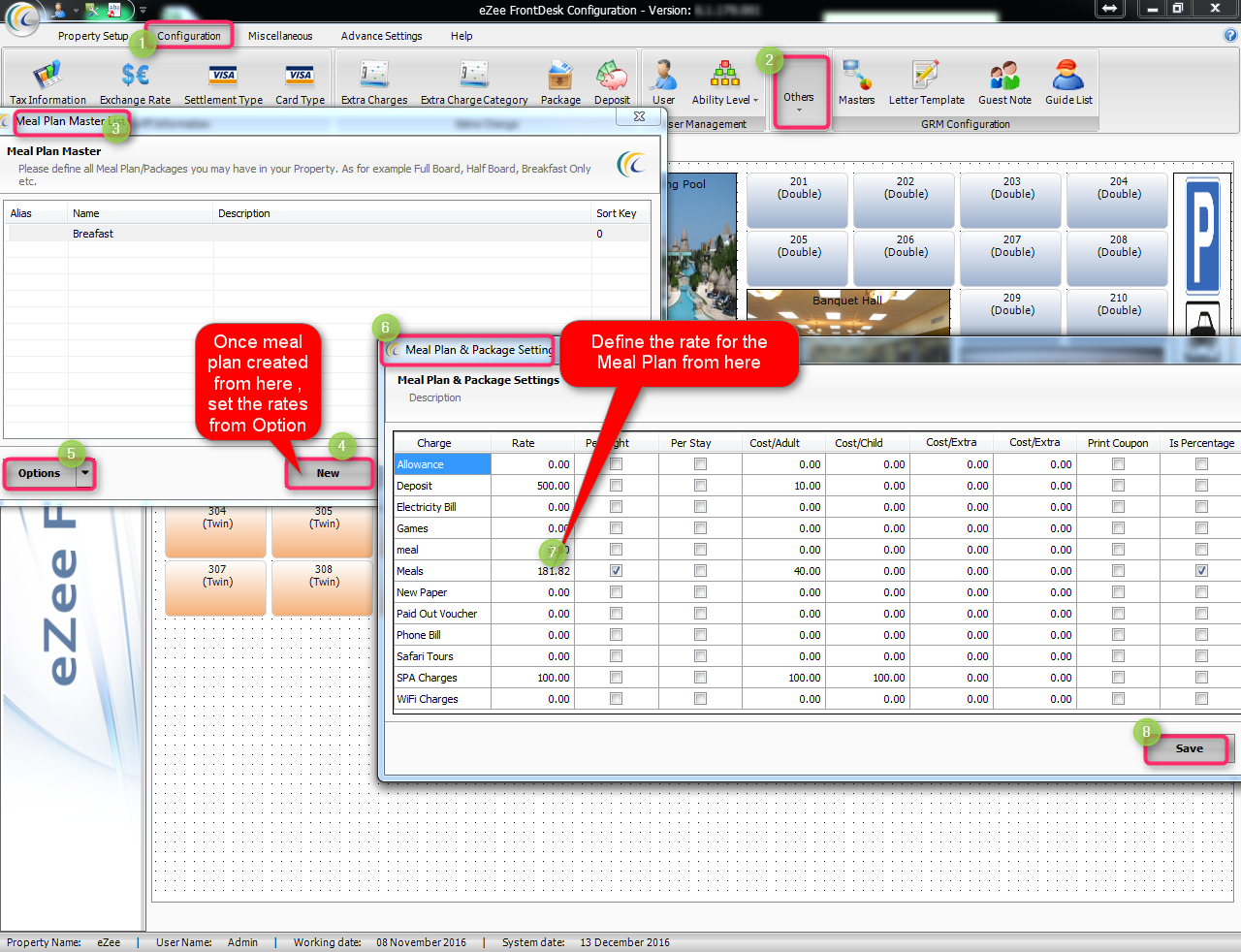Screen dimensions: 1241x952
Task: Open quick access toolbar customize arrow
Action: 143,11
